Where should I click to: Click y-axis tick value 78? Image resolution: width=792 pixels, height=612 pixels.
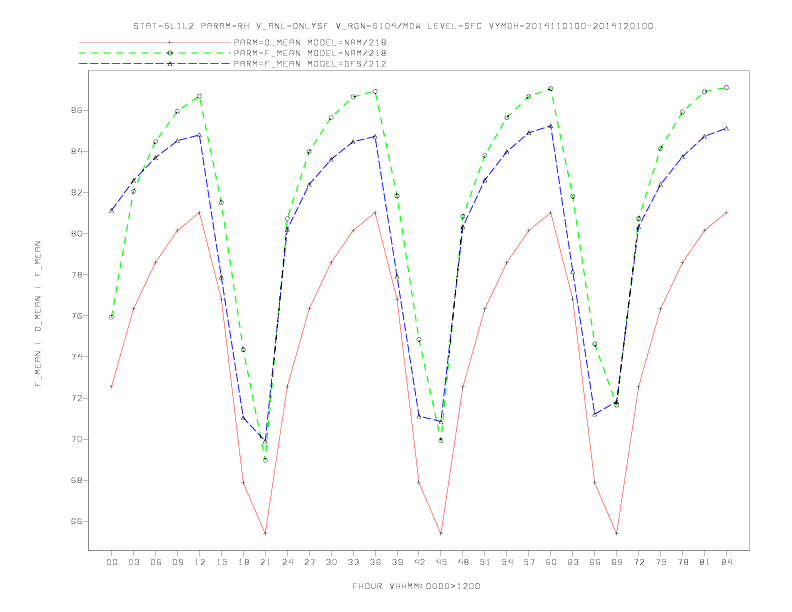coord(76,275)
